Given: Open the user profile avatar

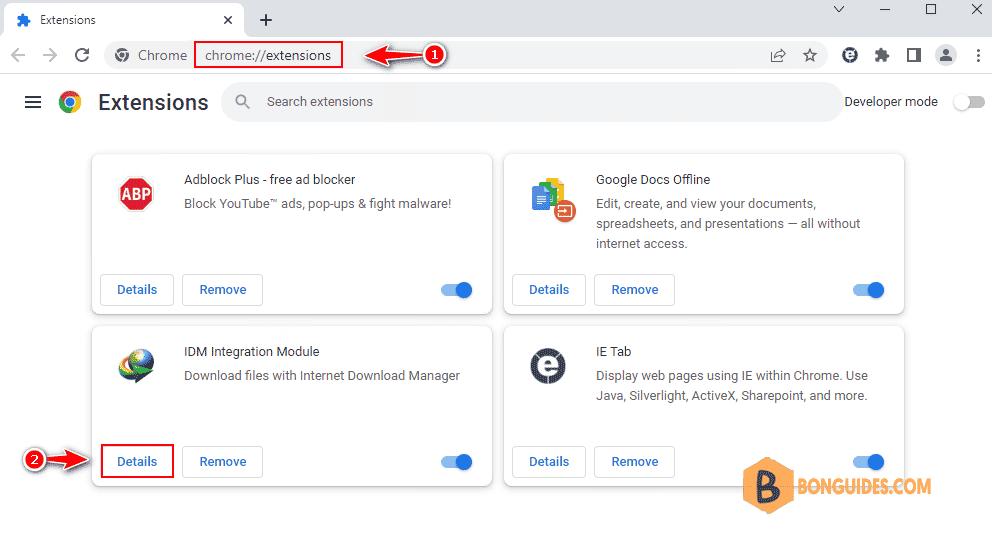Looking at the screenshot, I should (x=946, y=55).
